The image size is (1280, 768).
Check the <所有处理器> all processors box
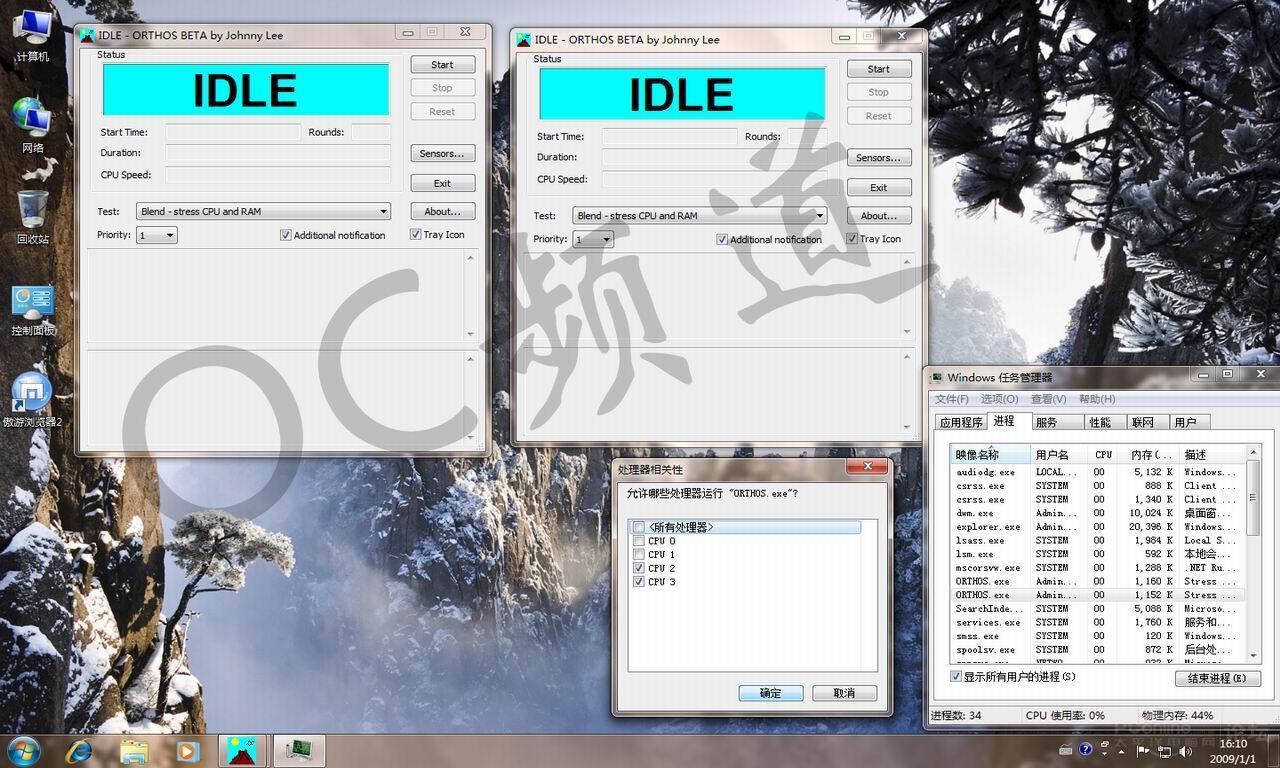point(638,527)
